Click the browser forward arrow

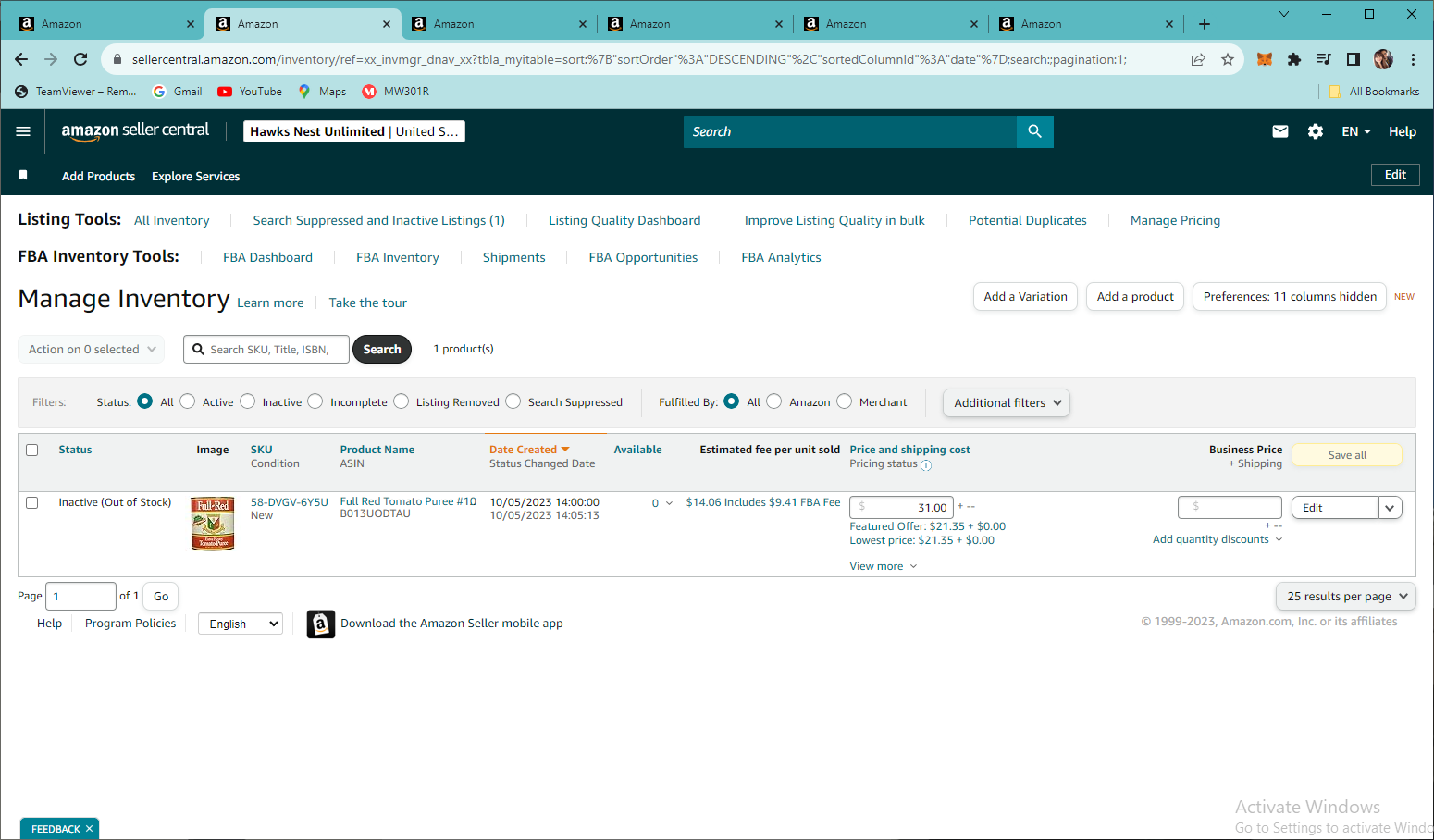pyautogui.click(x=51, y=59)
